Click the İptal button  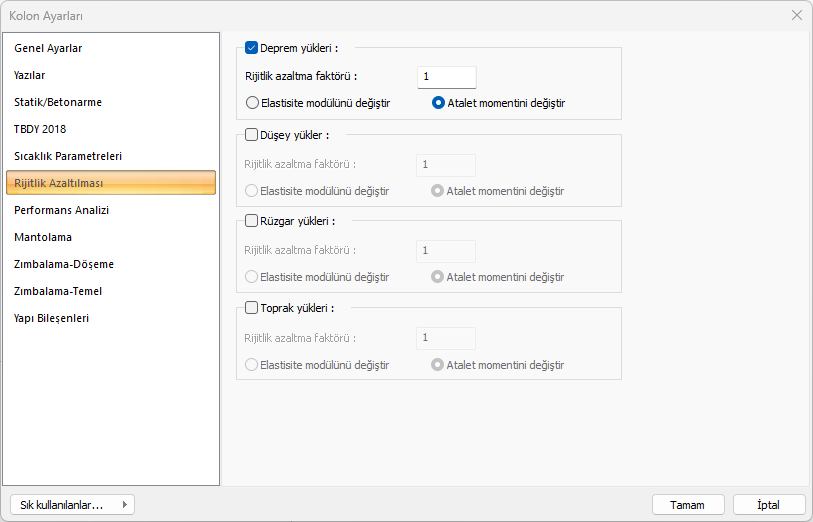pos(769,505)
